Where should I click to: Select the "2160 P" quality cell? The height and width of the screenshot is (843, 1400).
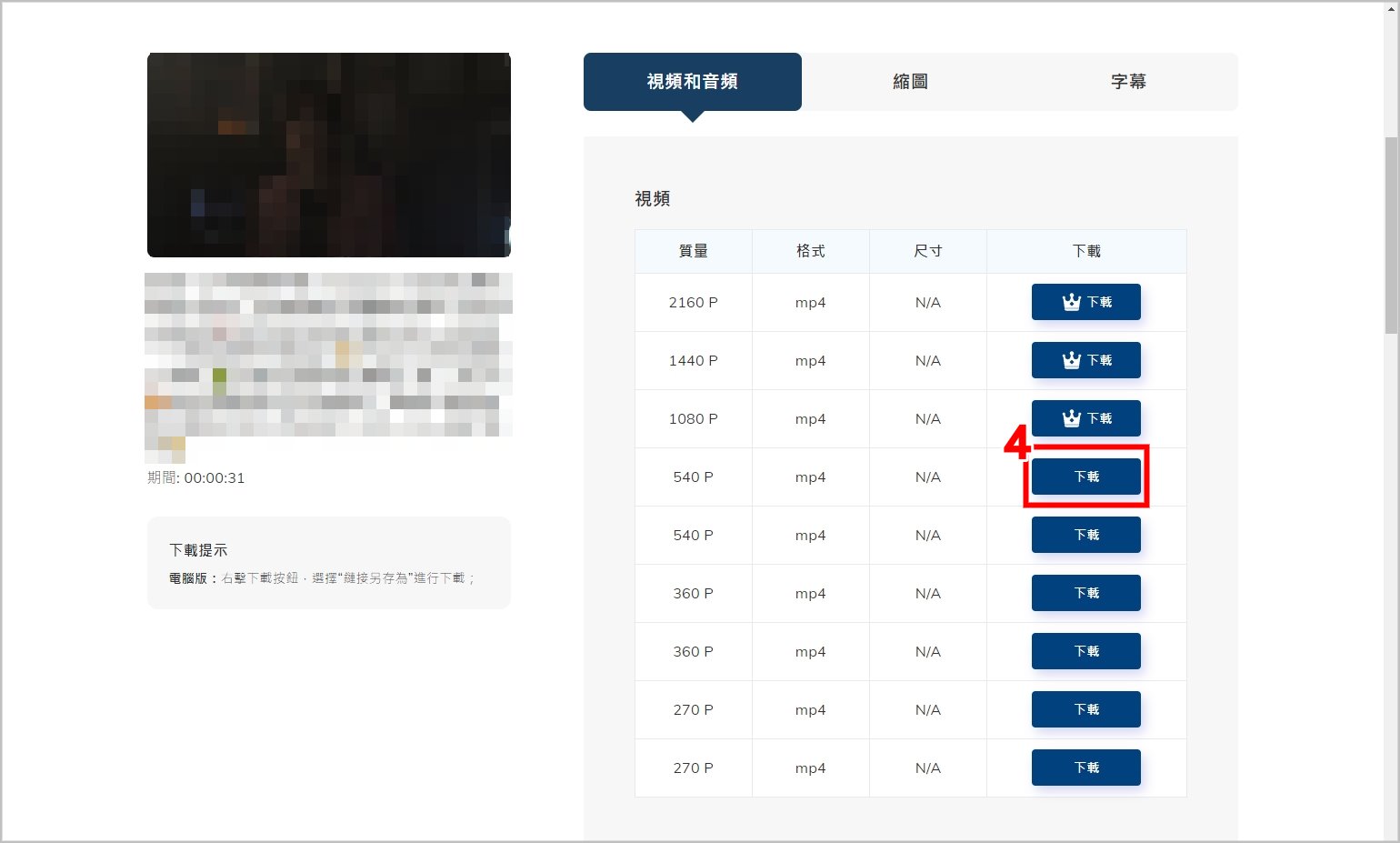tap(694, 303)
